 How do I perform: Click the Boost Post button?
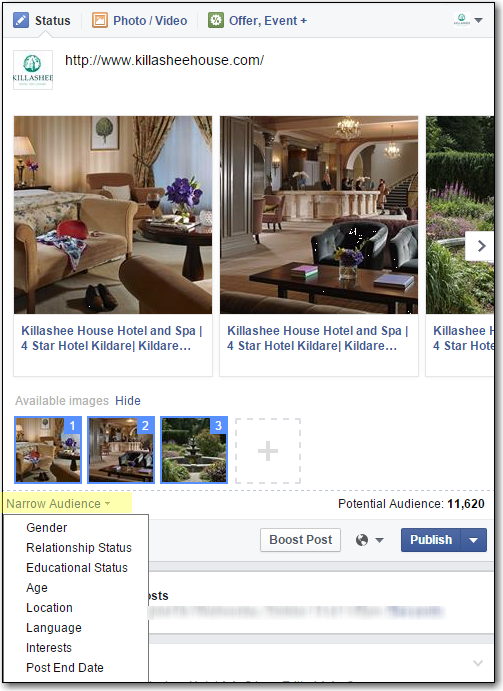pyautogui.click(x=300, y=540)
